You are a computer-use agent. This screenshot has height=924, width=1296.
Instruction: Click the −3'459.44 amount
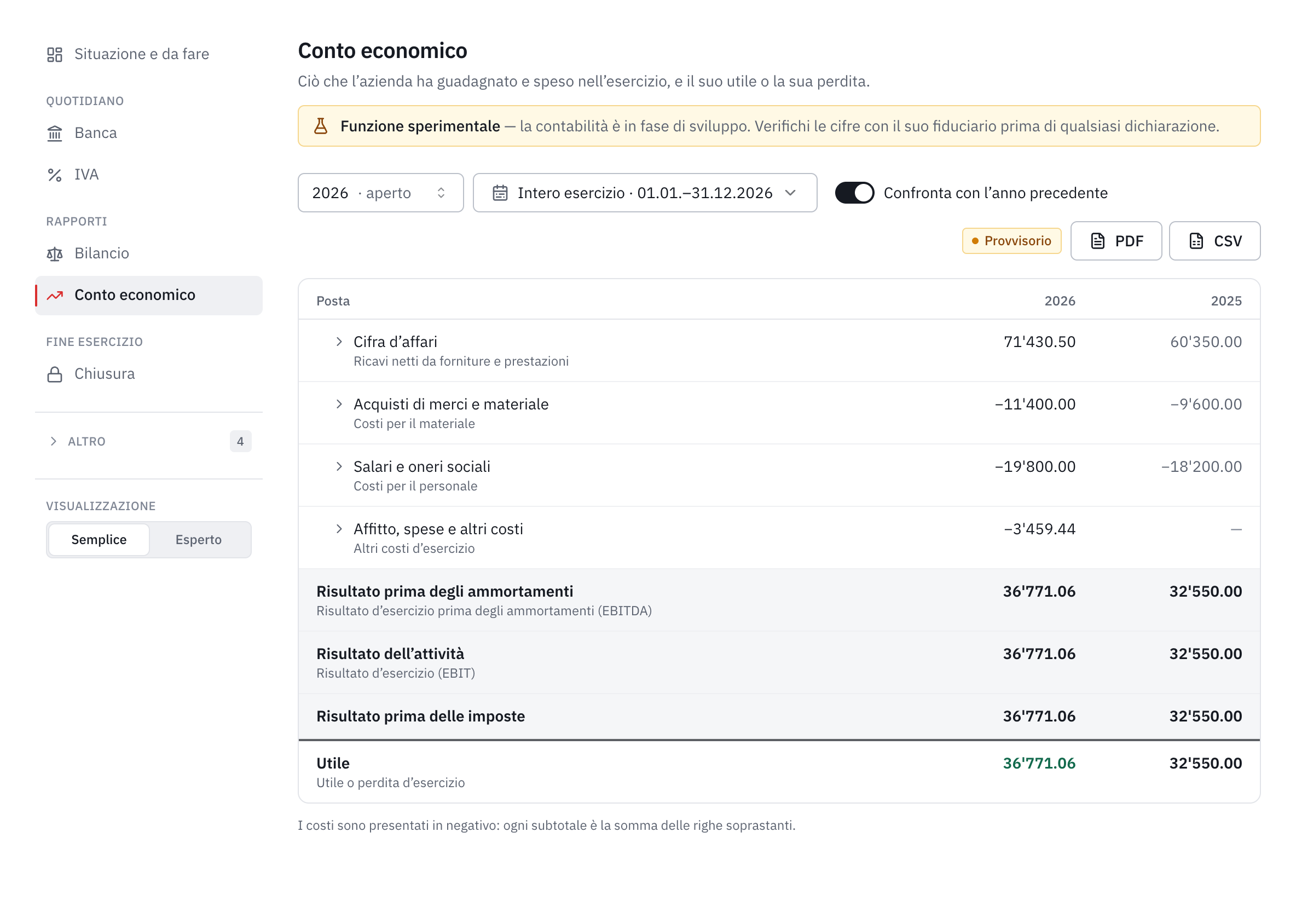(x=1039, y=529)
